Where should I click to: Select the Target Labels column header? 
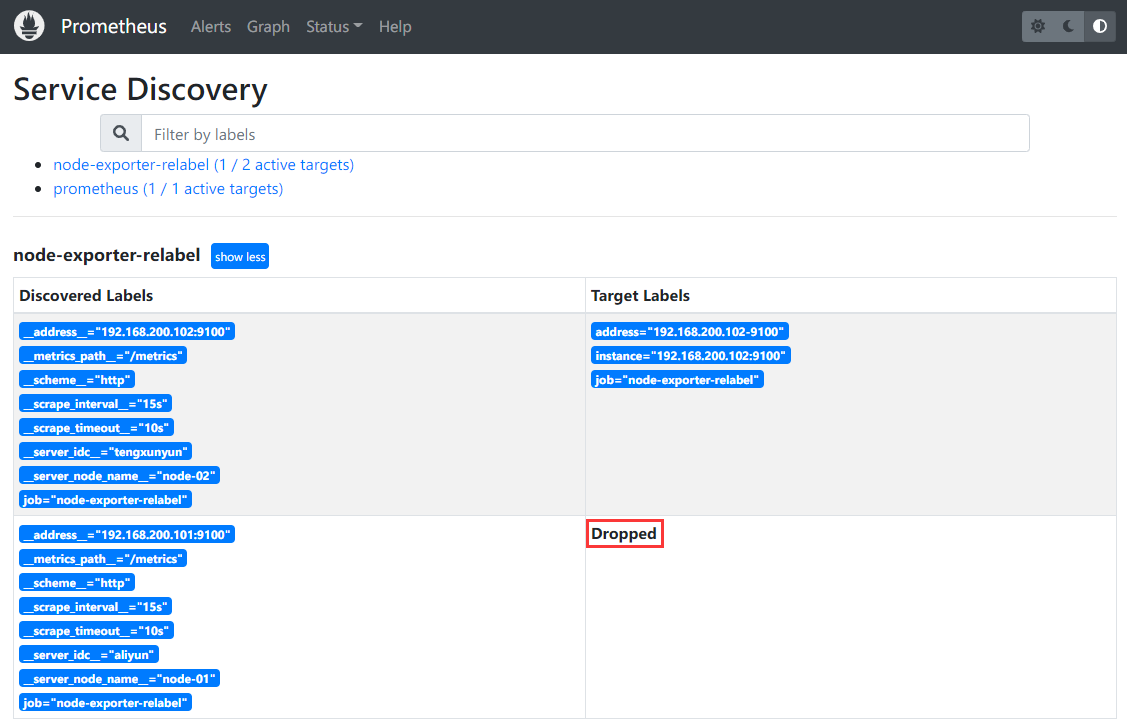pos(640,295)
